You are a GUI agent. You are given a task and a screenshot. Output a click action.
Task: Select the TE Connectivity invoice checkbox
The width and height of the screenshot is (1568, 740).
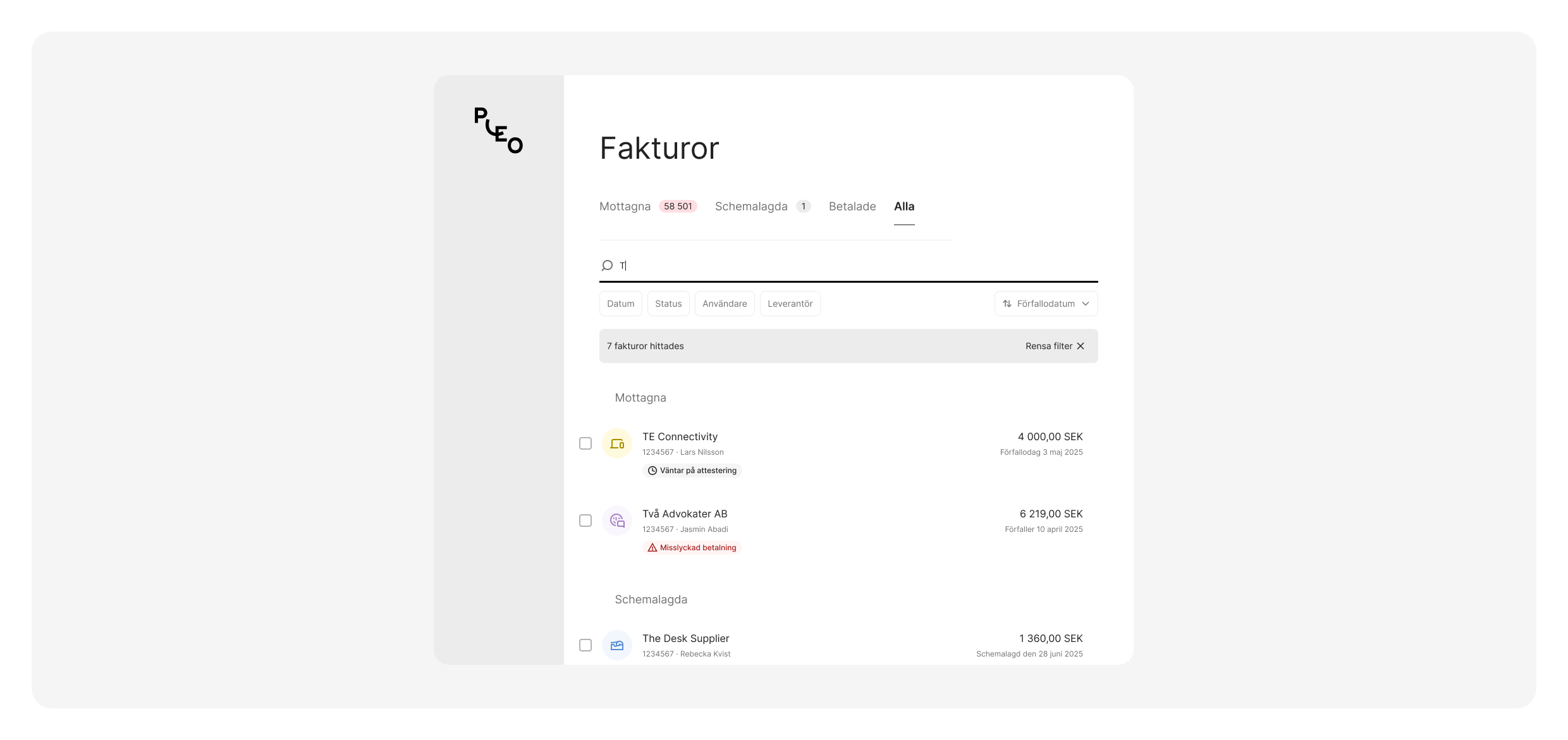(585, 443)
